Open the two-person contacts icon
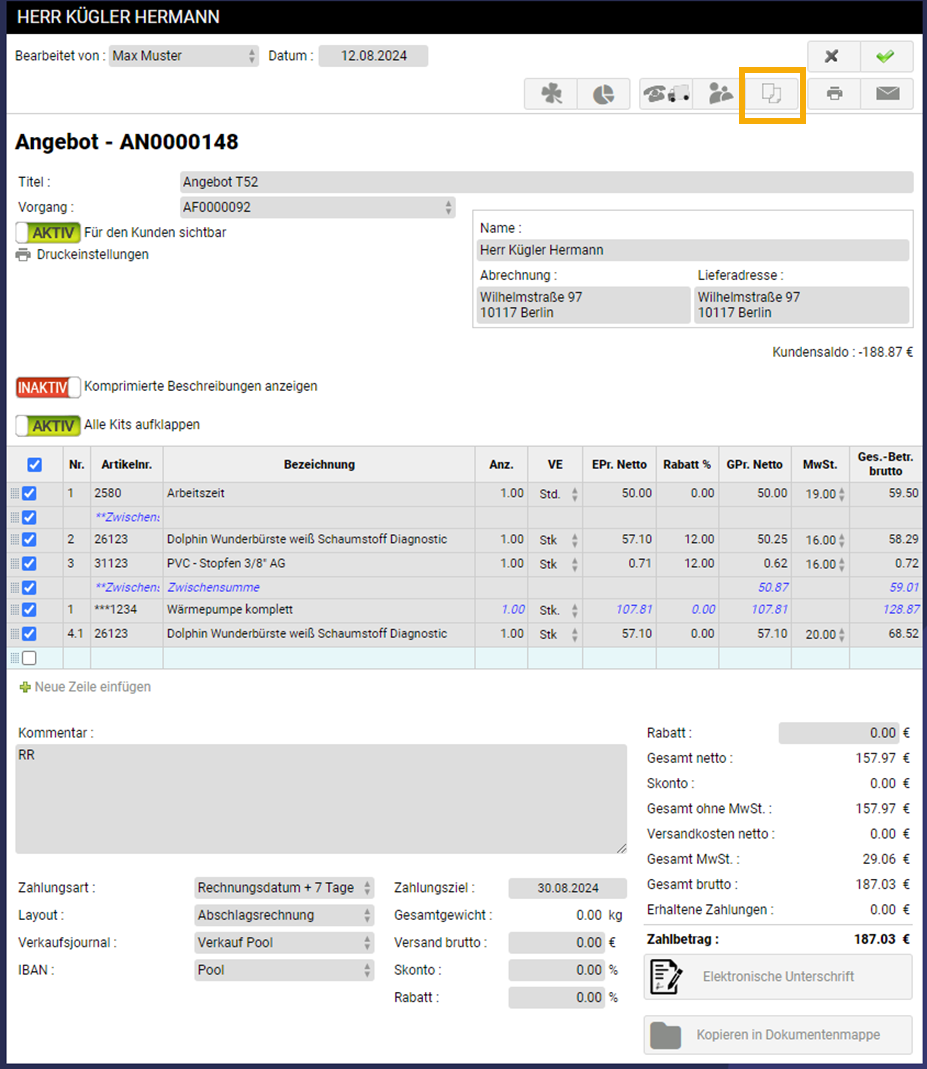The image size is (927, 1069). tap(719, 94)
